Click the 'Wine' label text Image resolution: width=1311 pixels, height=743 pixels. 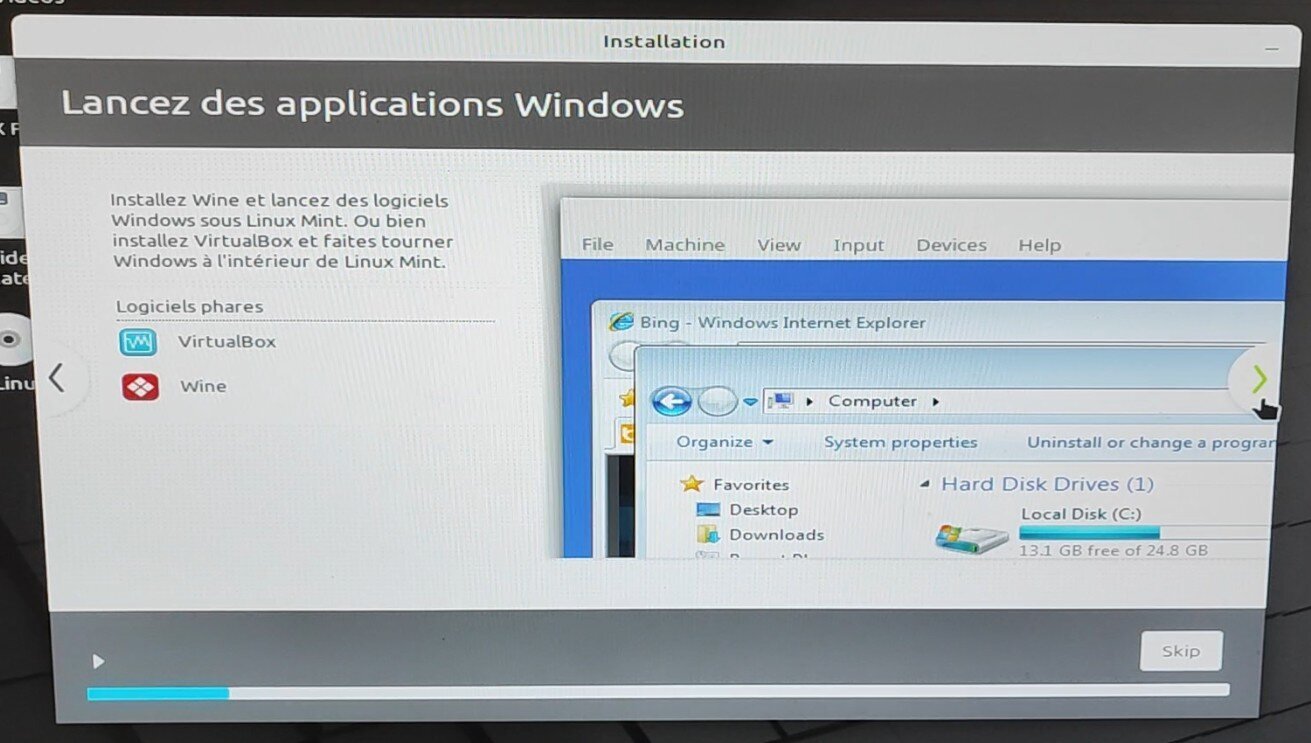click(x=203, y=386)
